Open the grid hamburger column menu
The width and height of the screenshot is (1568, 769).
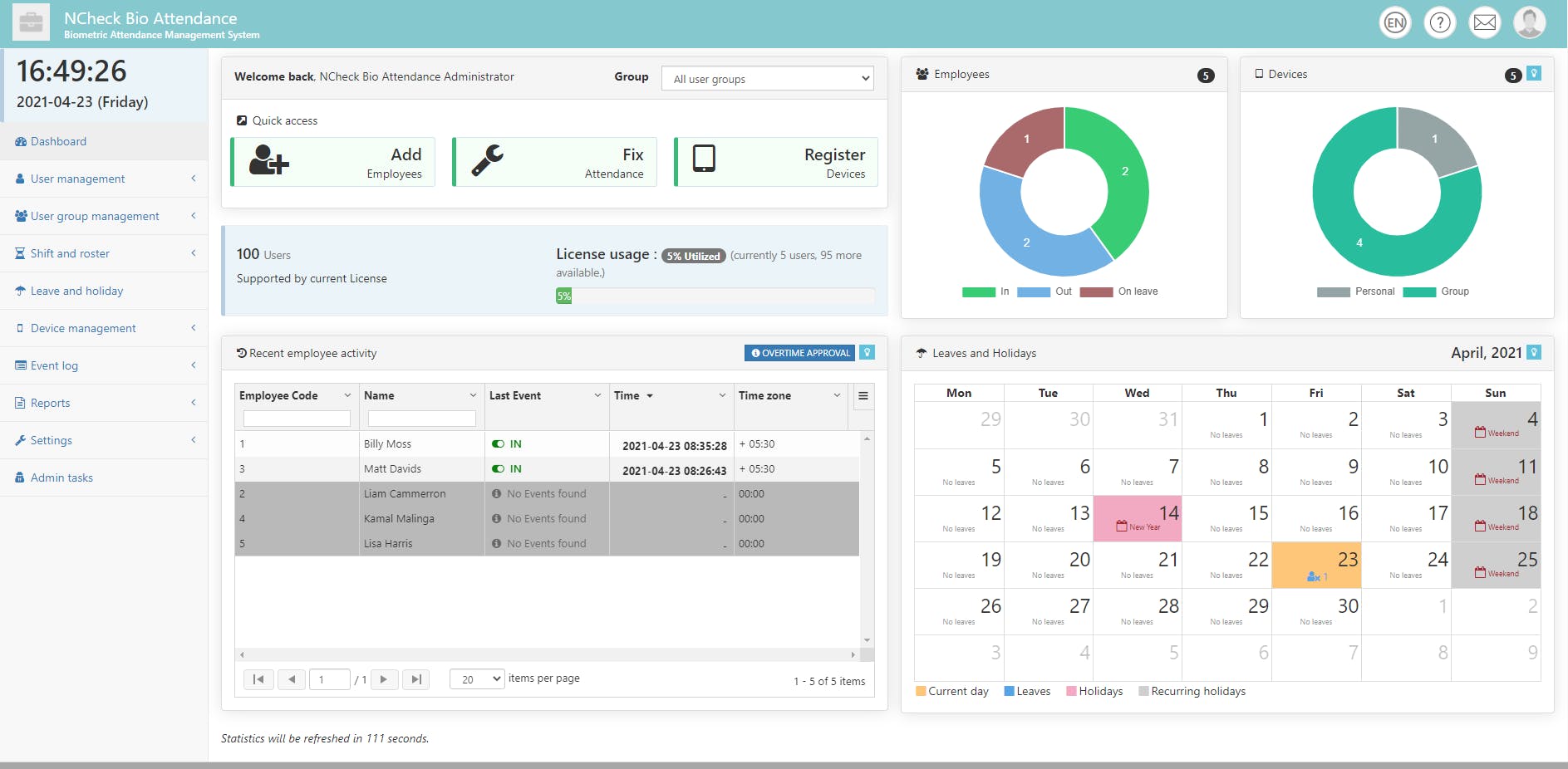pyautogui.click(x=863, y=396)
